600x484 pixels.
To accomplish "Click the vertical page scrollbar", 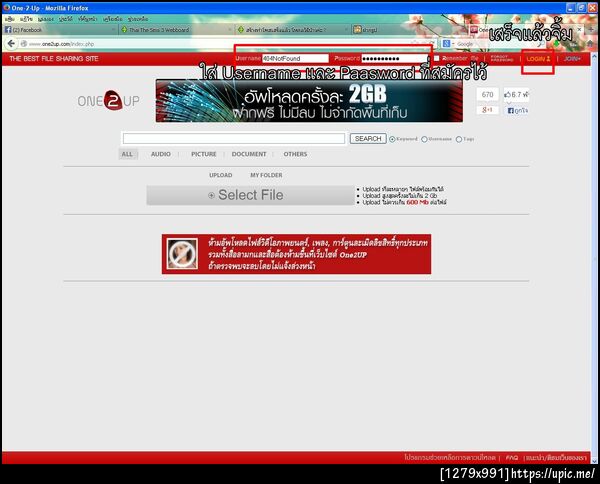I will point(594,258).
